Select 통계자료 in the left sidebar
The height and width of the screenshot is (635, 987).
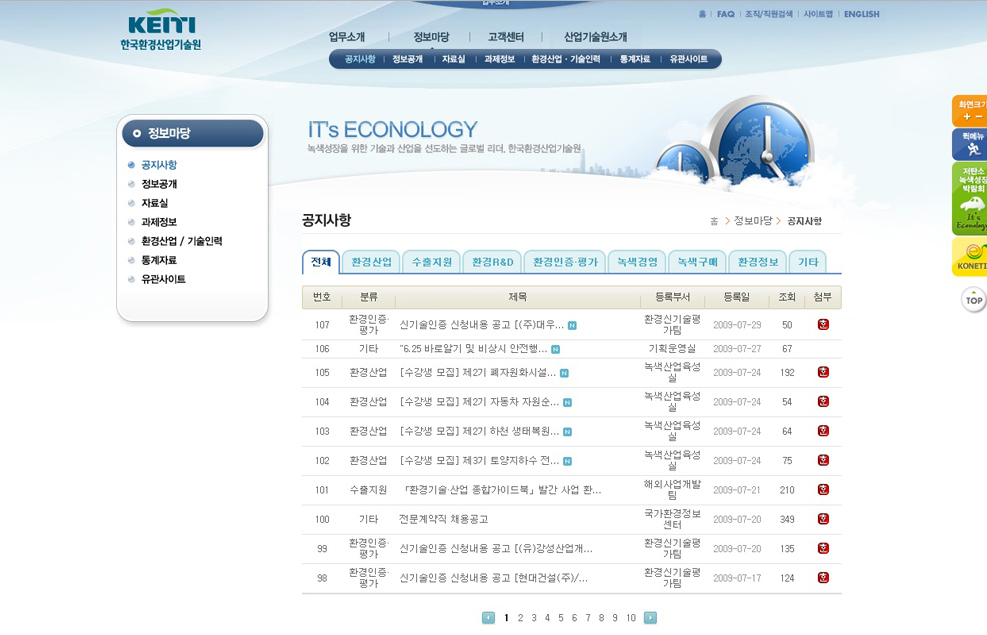159,260
